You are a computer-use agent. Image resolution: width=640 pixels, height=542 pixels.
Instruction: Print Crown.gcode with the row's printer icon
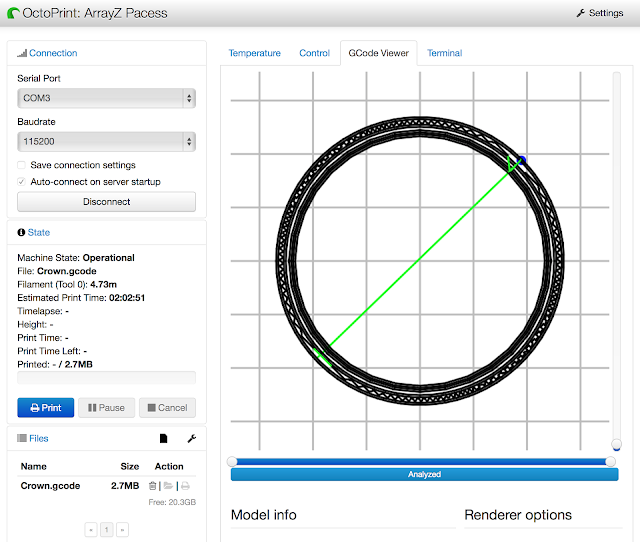click(x=185, y=486)
